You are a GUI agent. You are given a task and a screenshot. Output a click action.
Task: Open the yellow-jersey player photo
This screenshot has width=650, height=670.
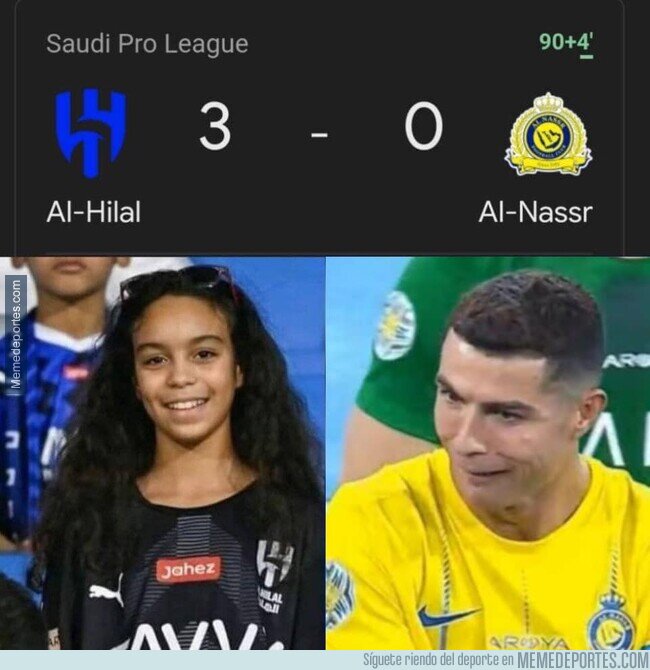(488, 453)
